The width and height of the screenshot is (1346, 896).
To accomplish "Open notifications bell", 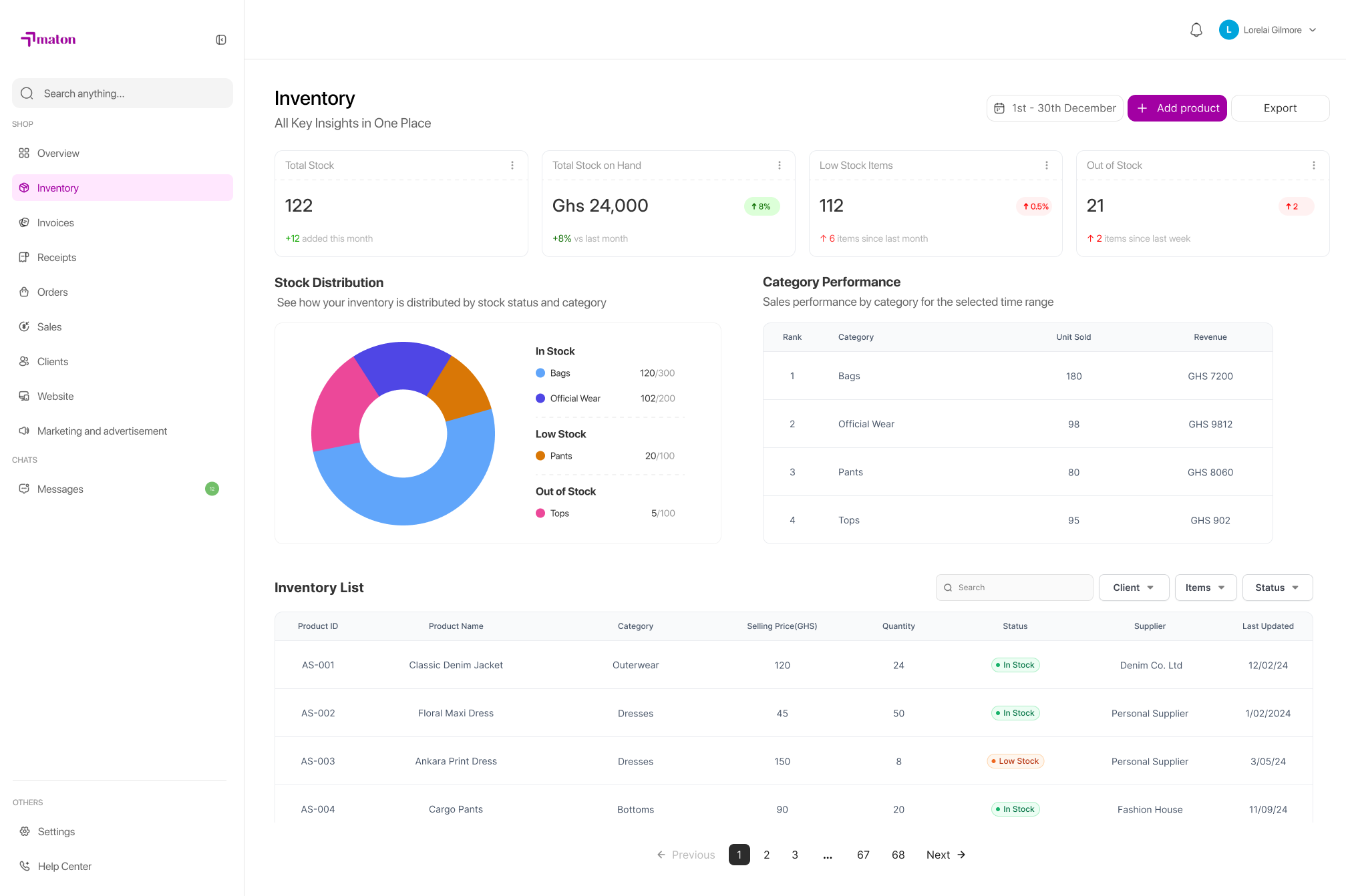I will point(1196,30).
